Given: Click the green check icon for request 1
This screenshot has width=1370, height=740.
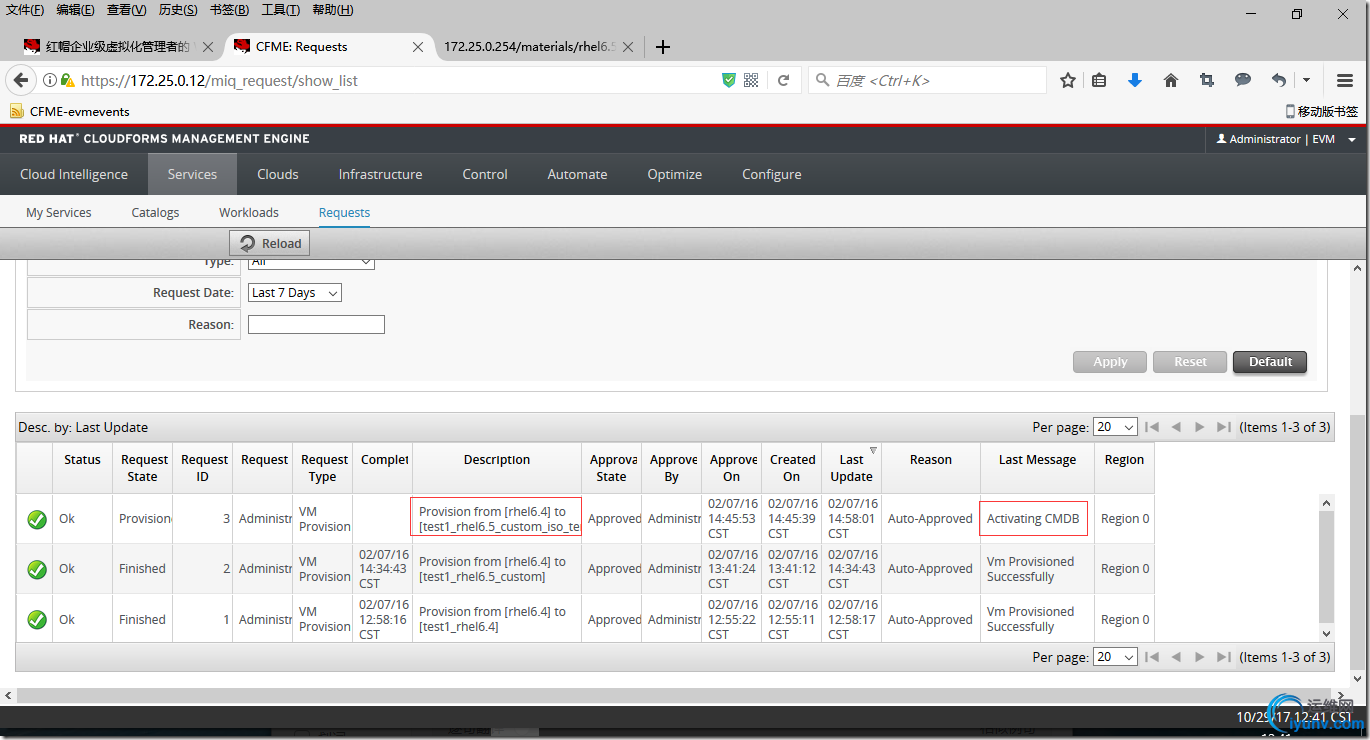Looking at the screenshot, I should click(37, 619).
